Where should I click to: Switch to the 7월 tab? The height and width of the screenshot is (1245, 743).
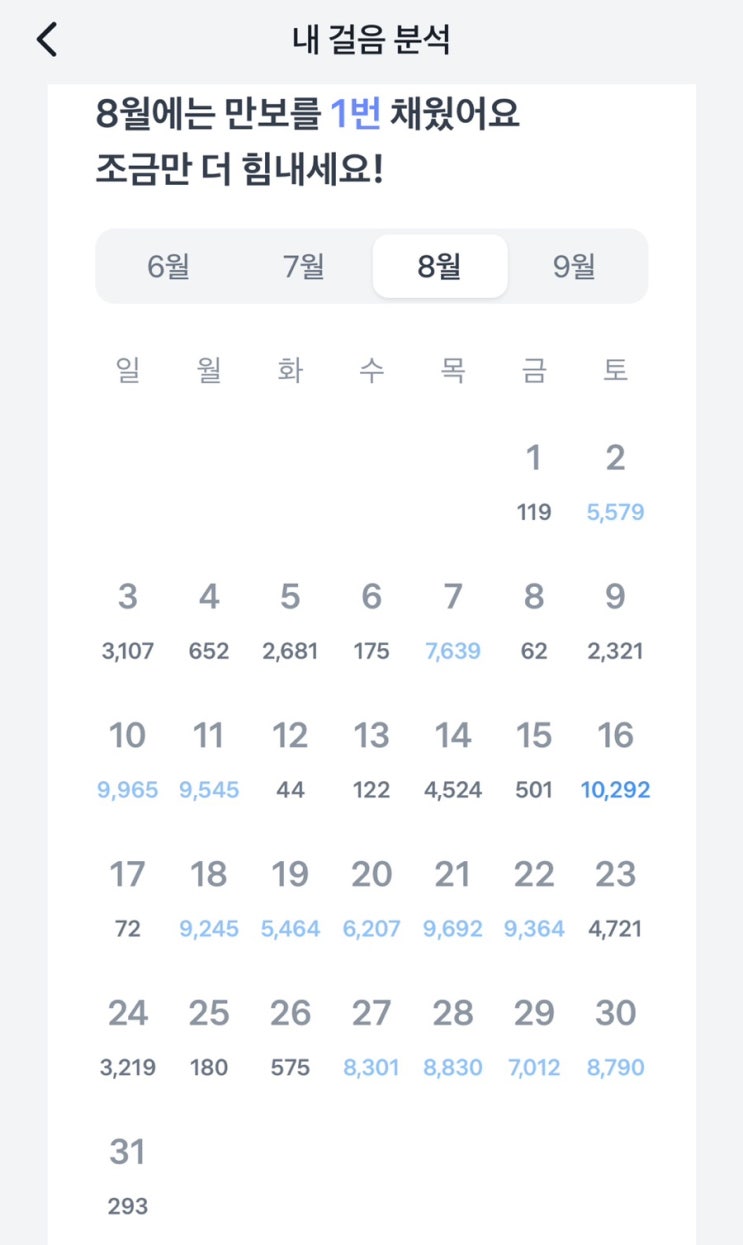(304, 266)
